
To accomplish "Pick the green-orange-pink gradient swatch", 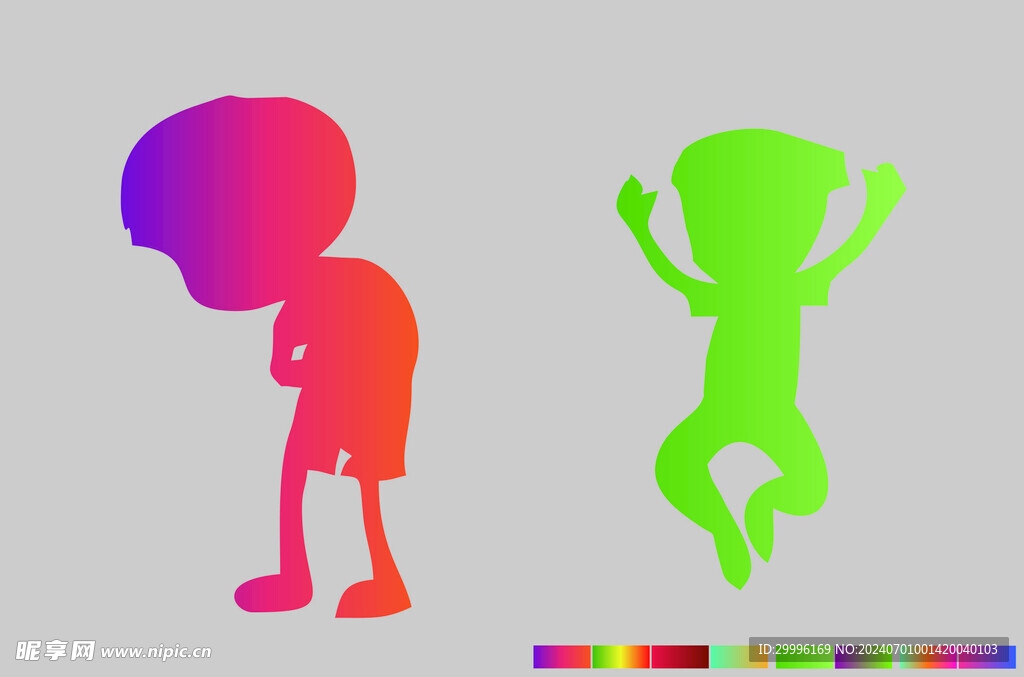I will pos(927,665).
